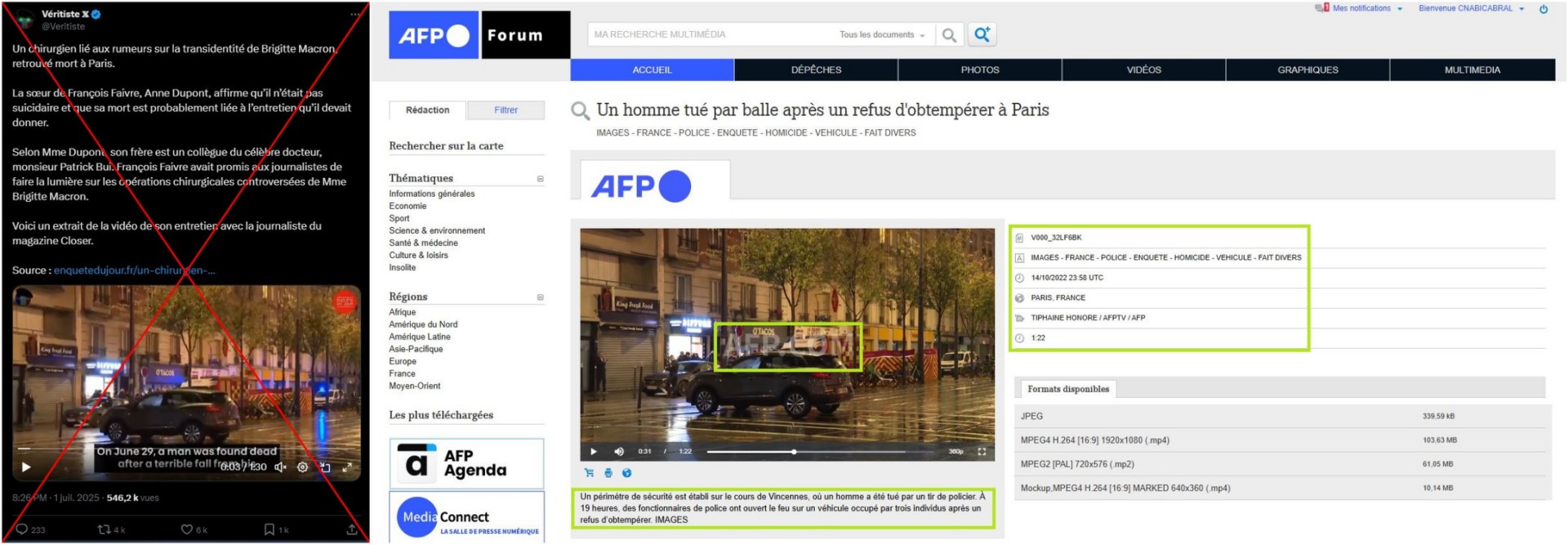Select Science & environnement theme

coord(437,230)
